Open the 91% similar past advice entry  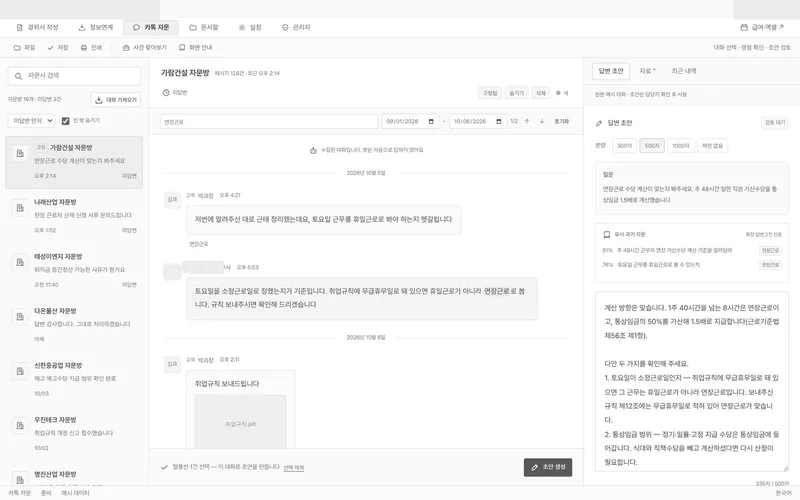coord(691,251)
